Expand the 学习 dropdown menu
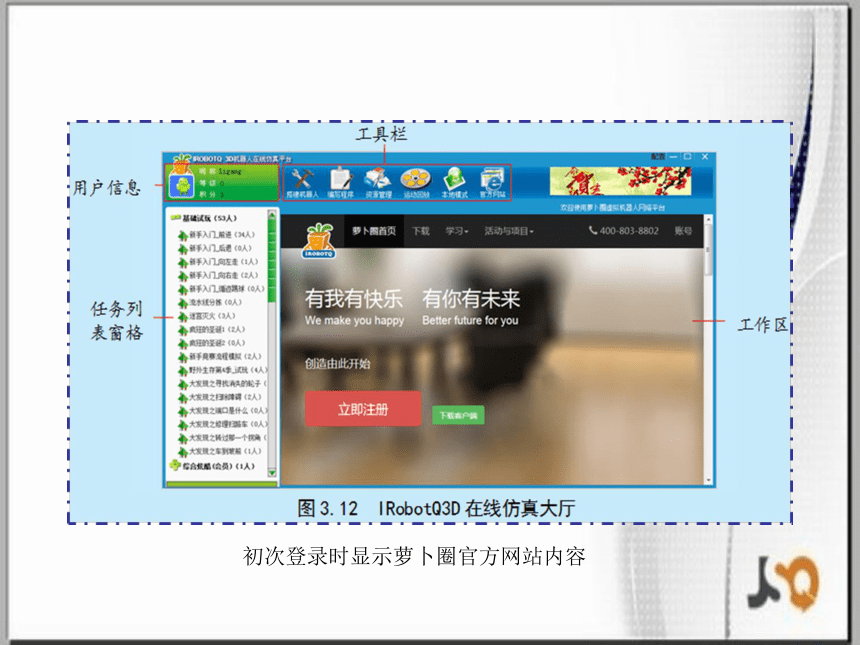 click(x=457, y=231)
